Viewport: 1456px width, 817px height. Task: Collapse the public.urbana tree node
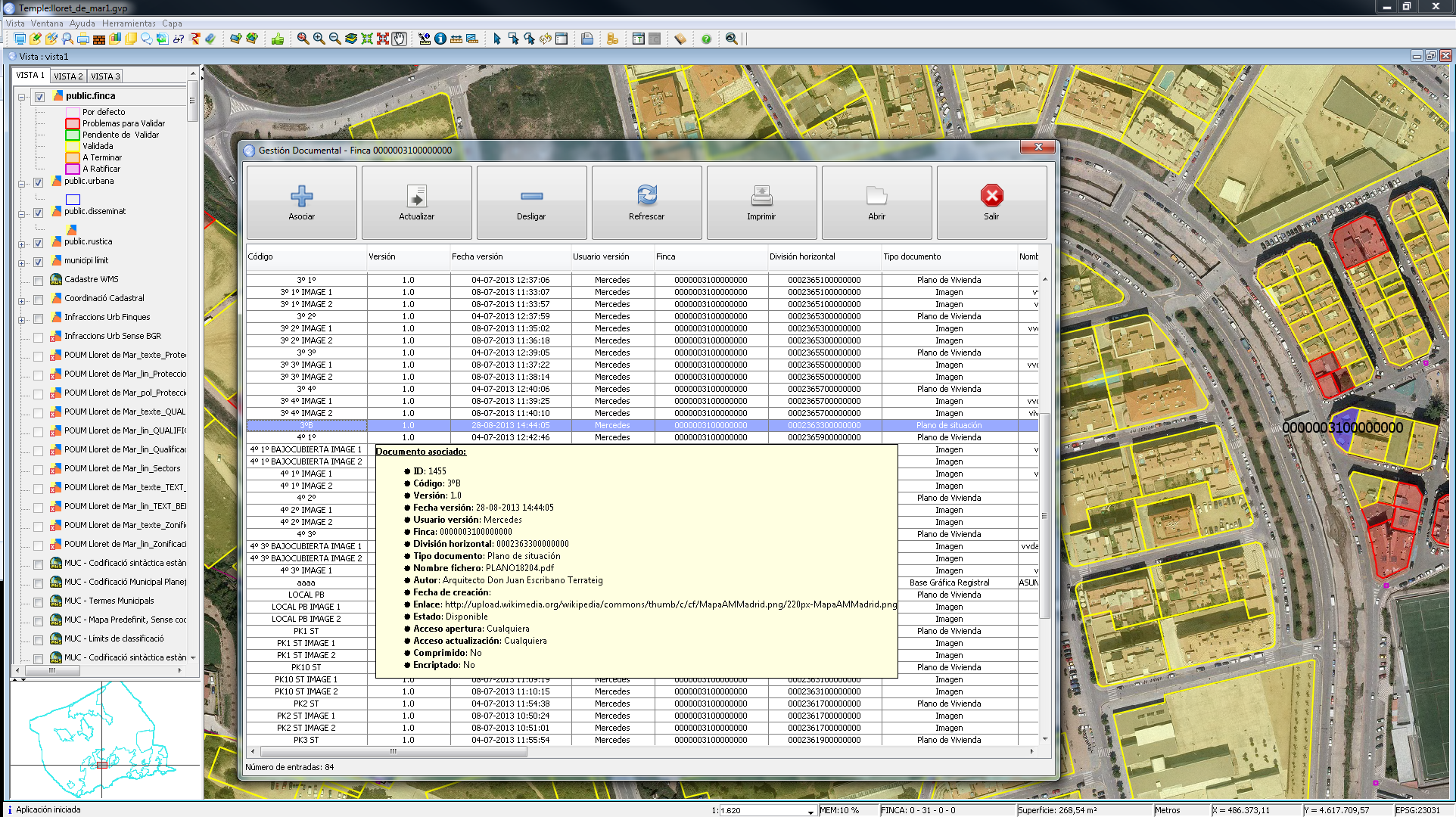22,183
